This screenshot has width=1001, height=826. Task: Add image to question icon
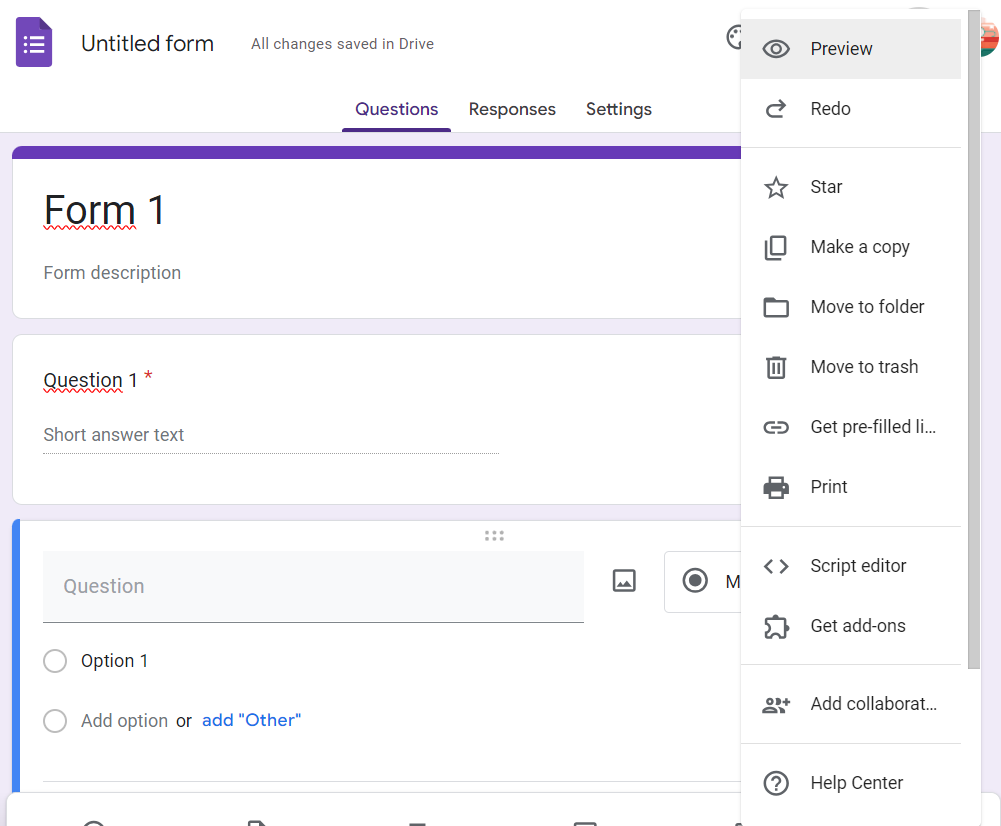click(624, 581)
